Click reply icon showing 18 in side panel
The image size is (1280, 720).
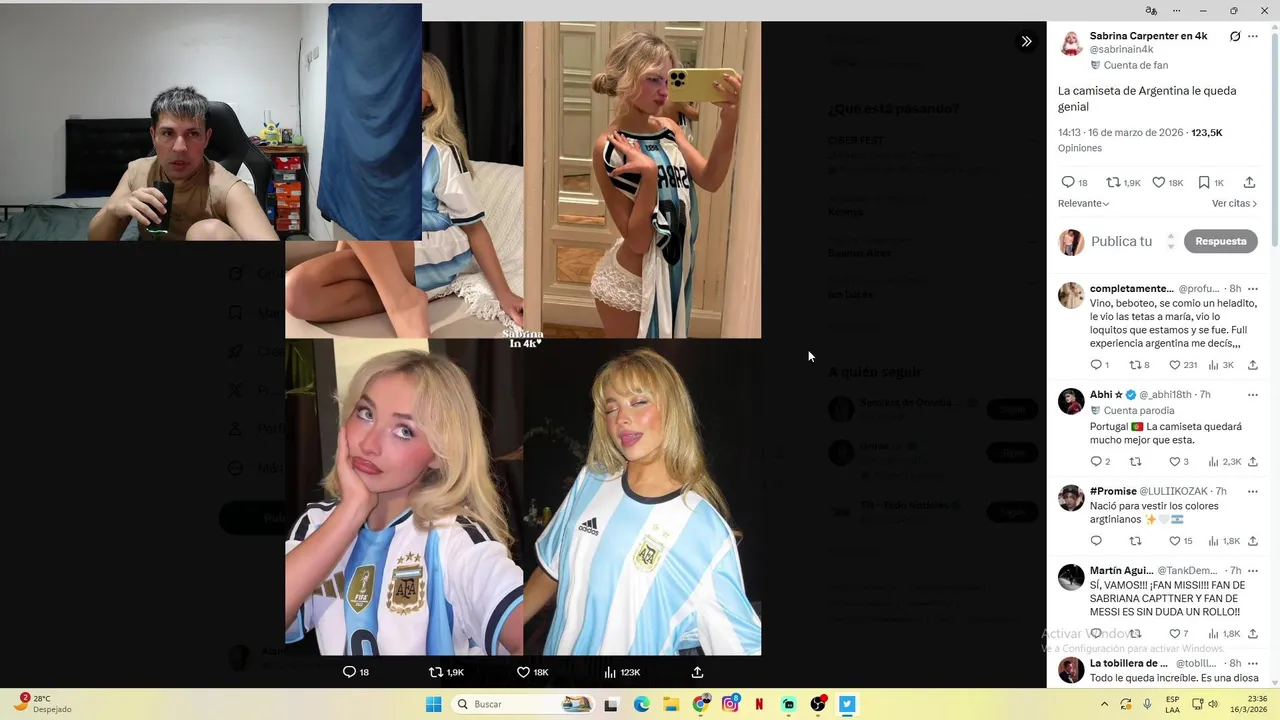pyautogui.click(x=1074, y=182)
